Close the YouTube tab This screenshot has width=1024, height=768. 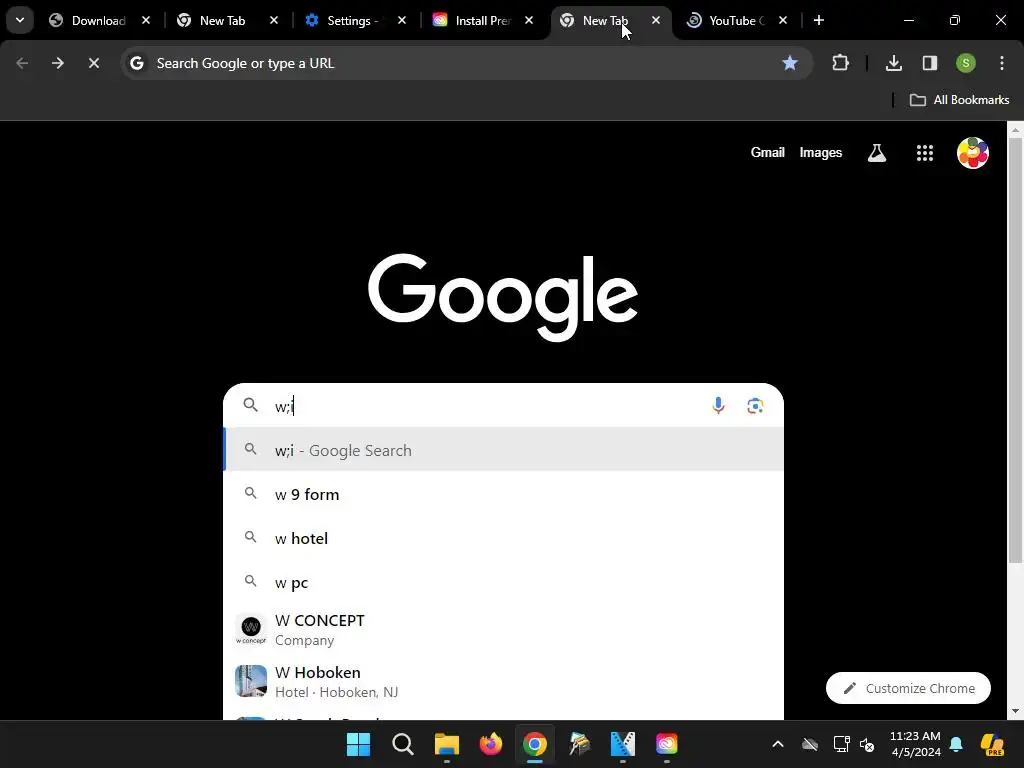(x=783, y=20)
